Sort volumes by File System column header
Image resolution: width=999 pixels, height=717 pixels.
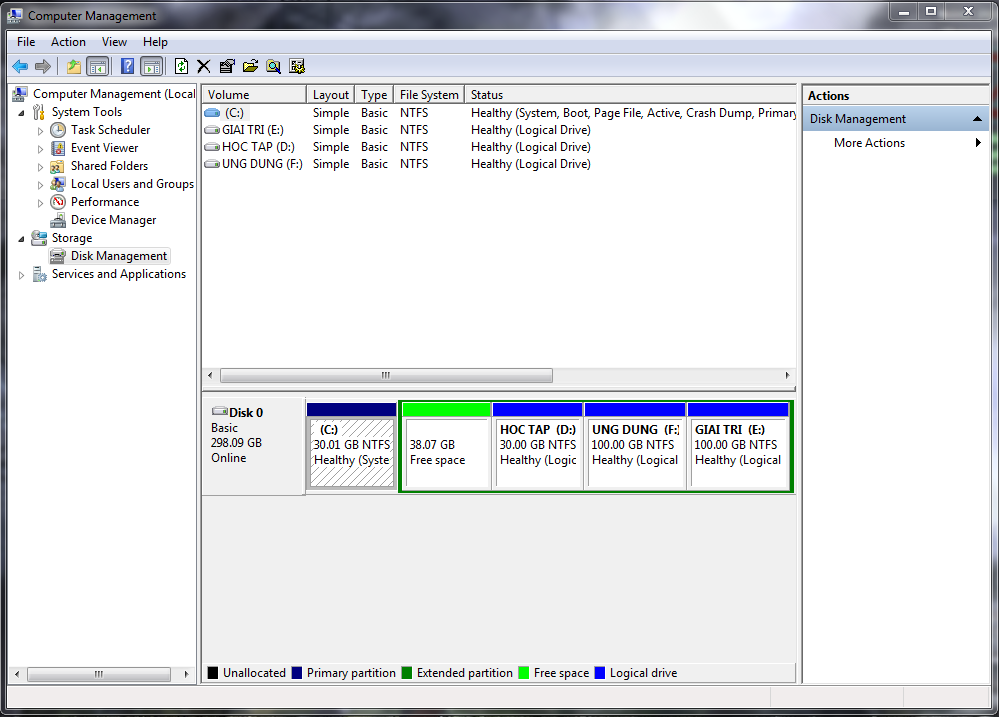[428, 95]
